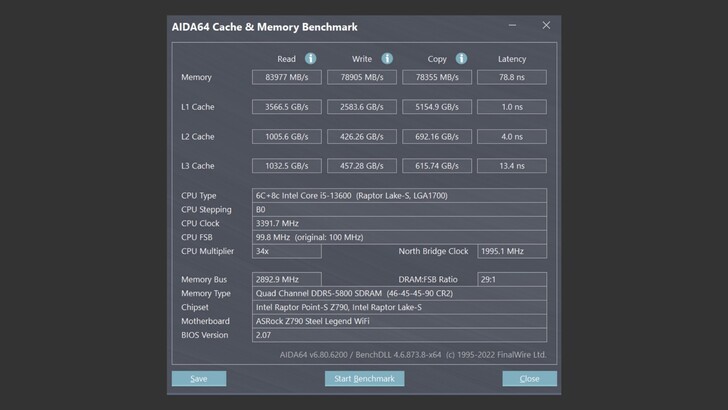Click the L2 Cache row label
Screen dimensions: 728x410
click(x=198, y=137)
